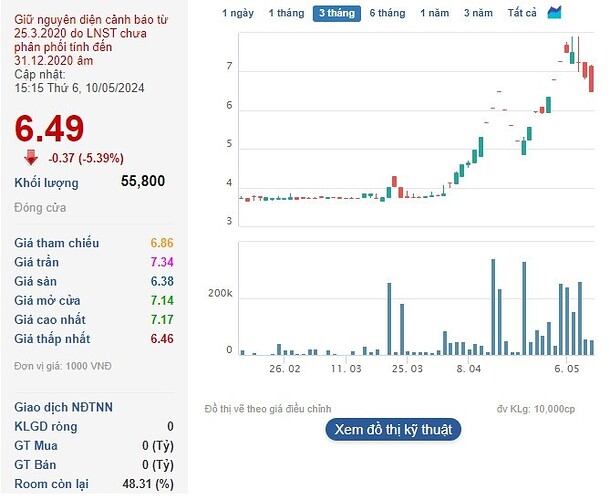Image resolution: width=610 pixels, height=500 pixels.
Task: Click the floor price 6.38
Action: (162, 281)
